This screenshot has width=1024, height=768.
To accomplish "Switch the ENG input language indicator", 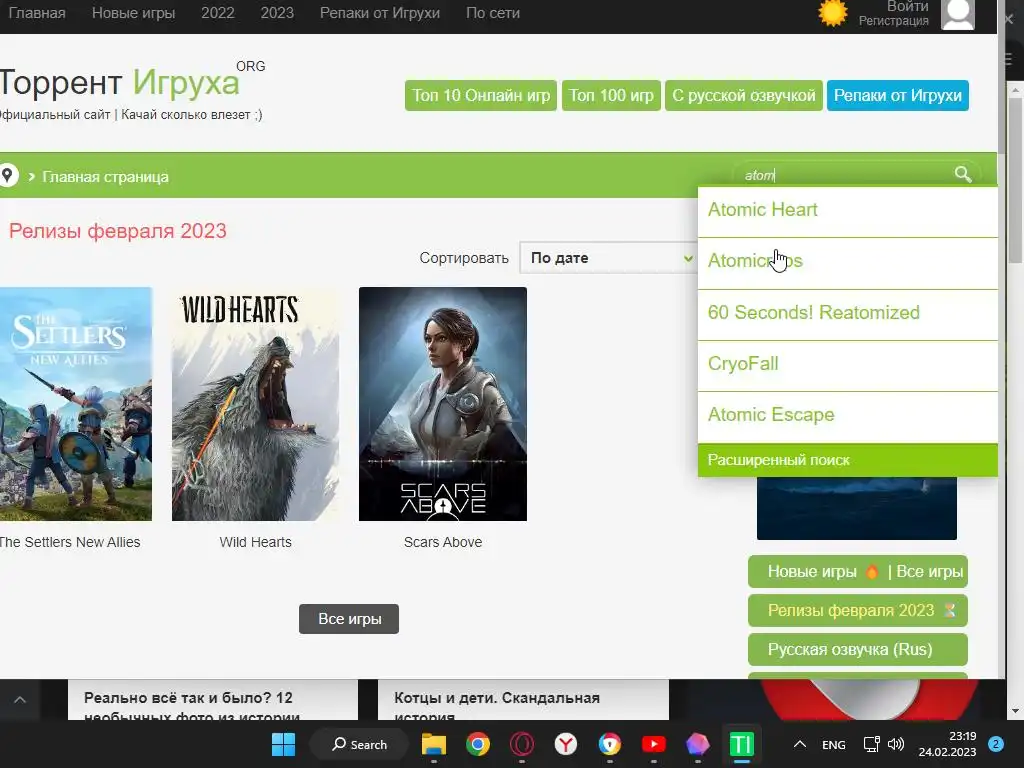I will click(834, 744).
